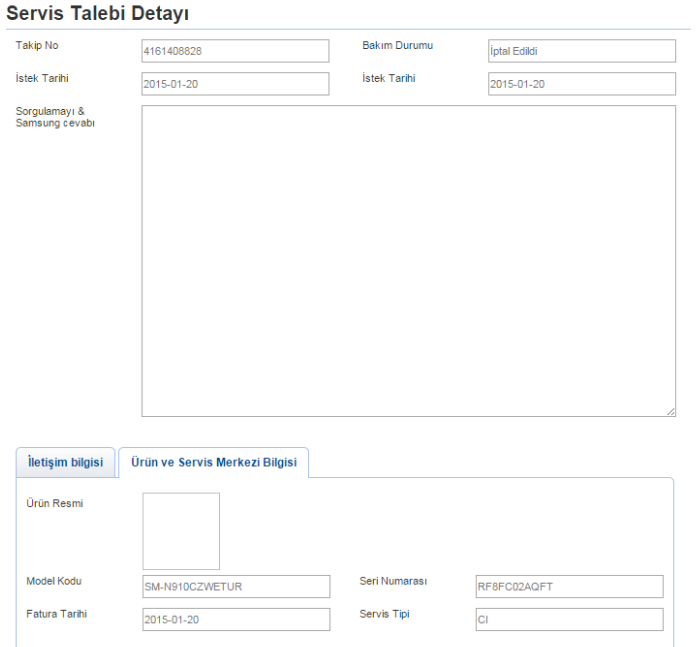Screen dimensions: 698x647
Task: Click the Bakım Durumu label
Action: (x=398, y=45)
